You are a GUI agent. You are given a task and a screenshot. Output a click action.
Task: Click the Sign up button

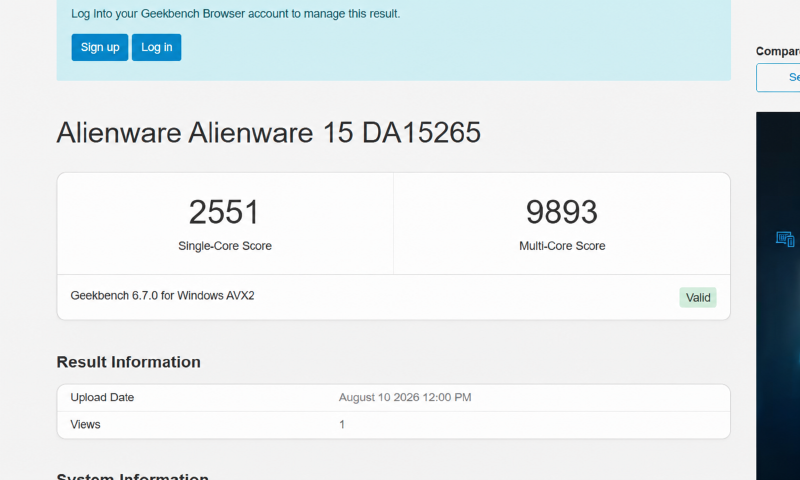(99, 47)
